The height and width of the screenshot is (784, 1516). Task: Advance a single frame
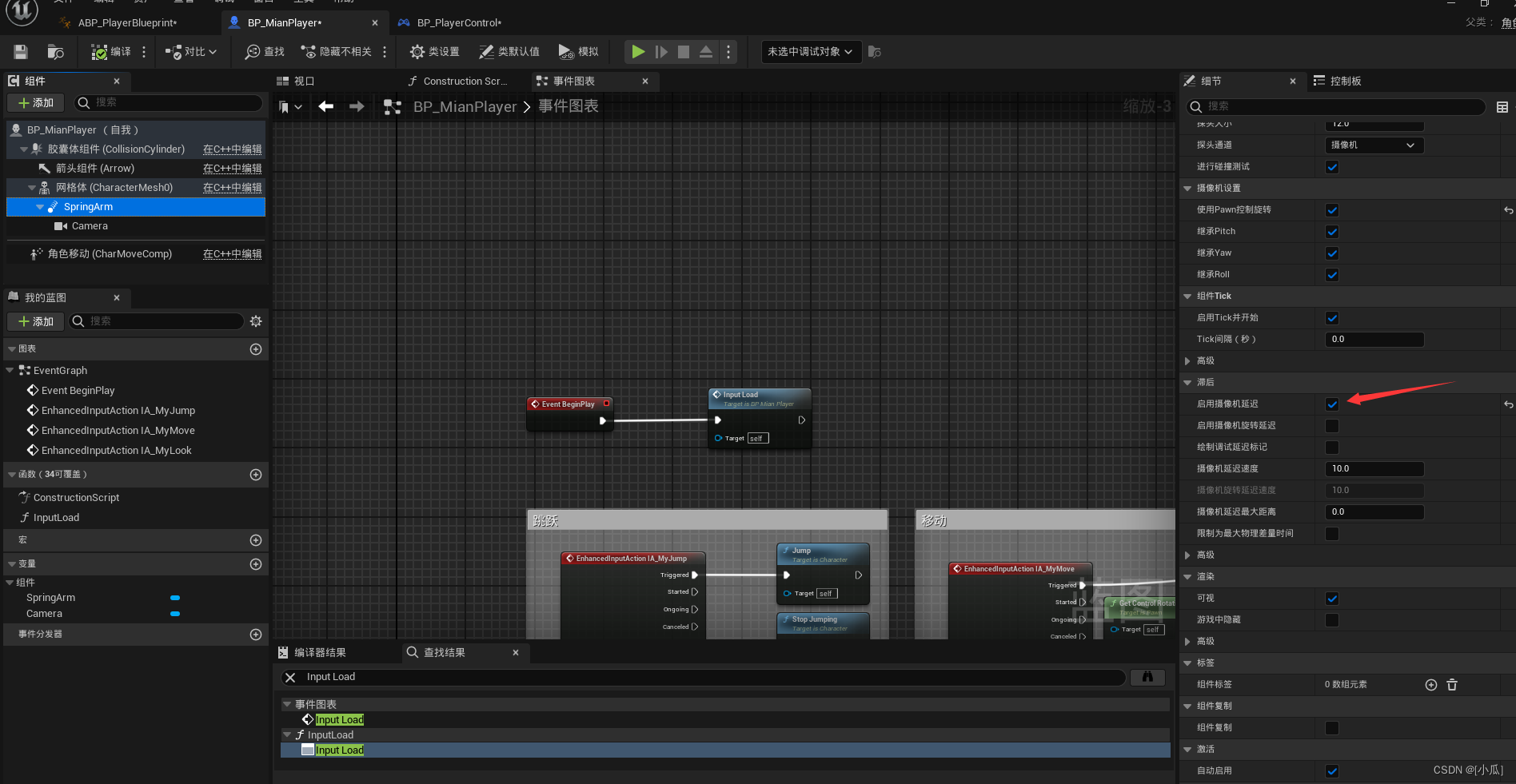[661, 52]
